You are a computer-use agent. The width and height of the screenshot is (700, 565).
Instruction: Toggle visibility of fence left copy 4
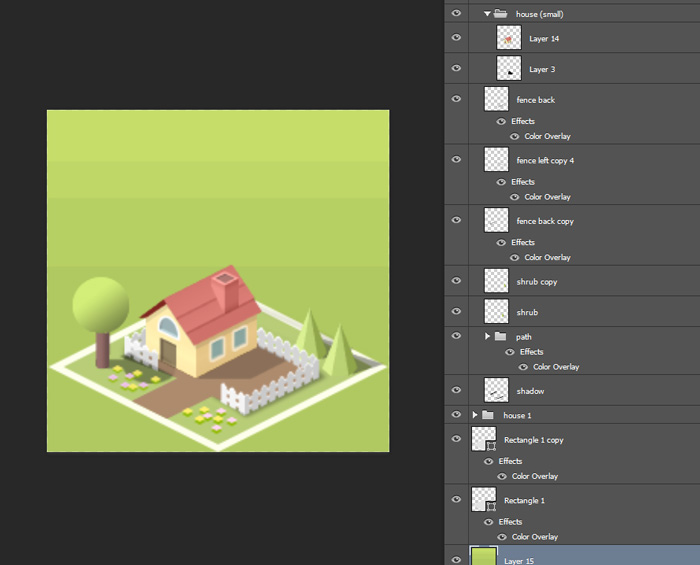coord(456,159)
